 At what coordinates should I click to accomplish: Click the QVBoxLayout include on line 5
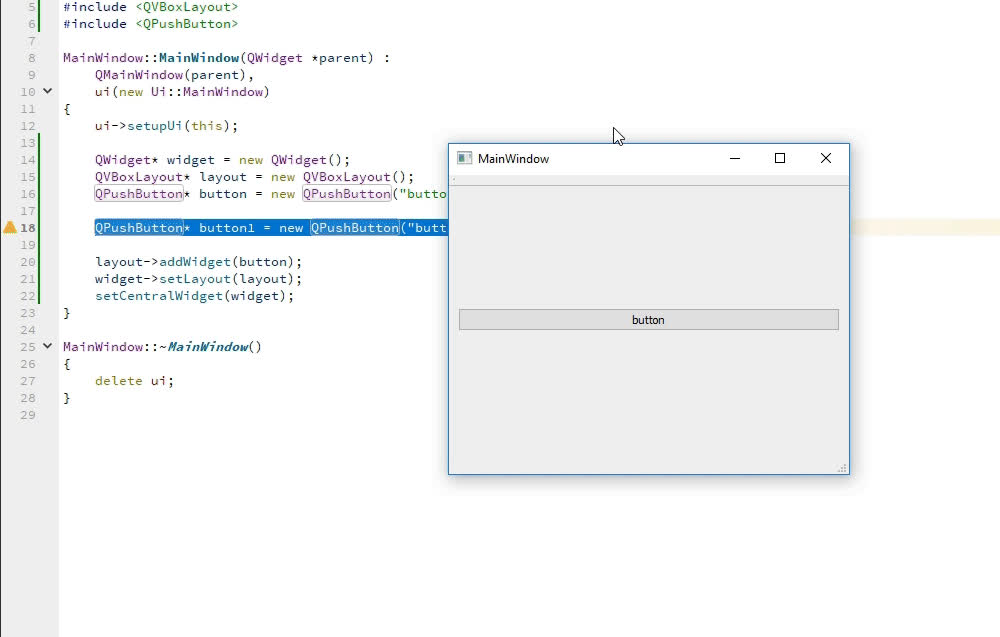pyautogui.click(x=186, y=7)
